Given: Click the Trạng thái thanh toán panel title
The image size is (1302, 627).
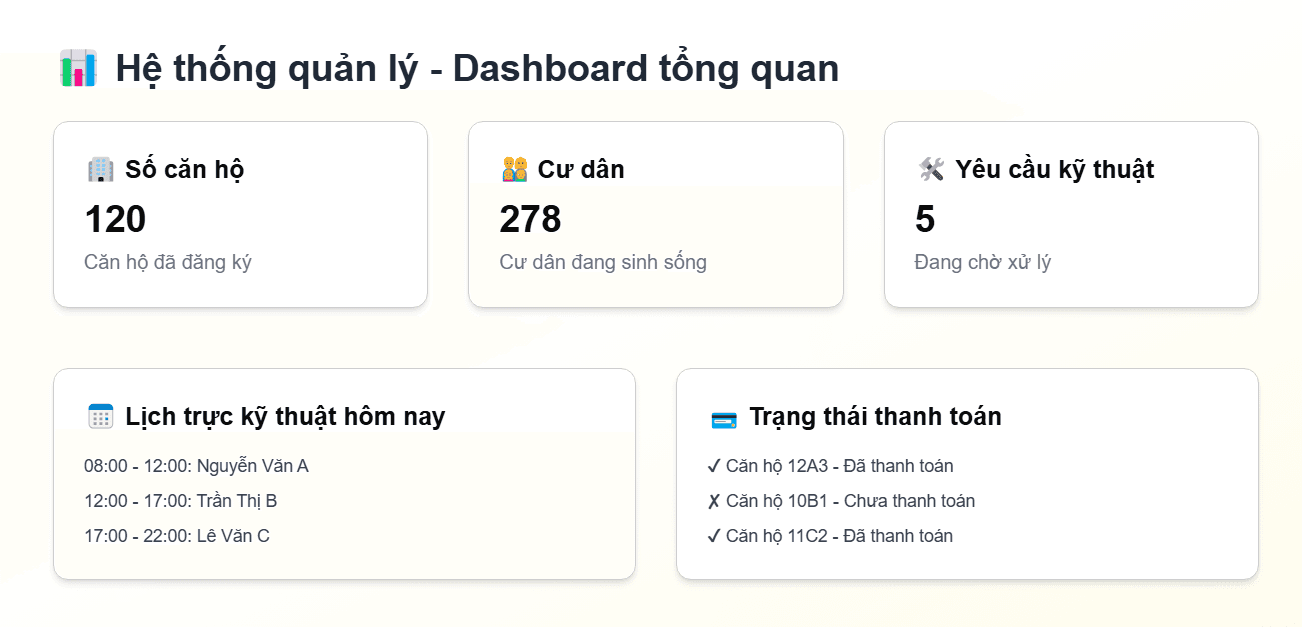Looking at the screenshot, I should click(876, 416).
